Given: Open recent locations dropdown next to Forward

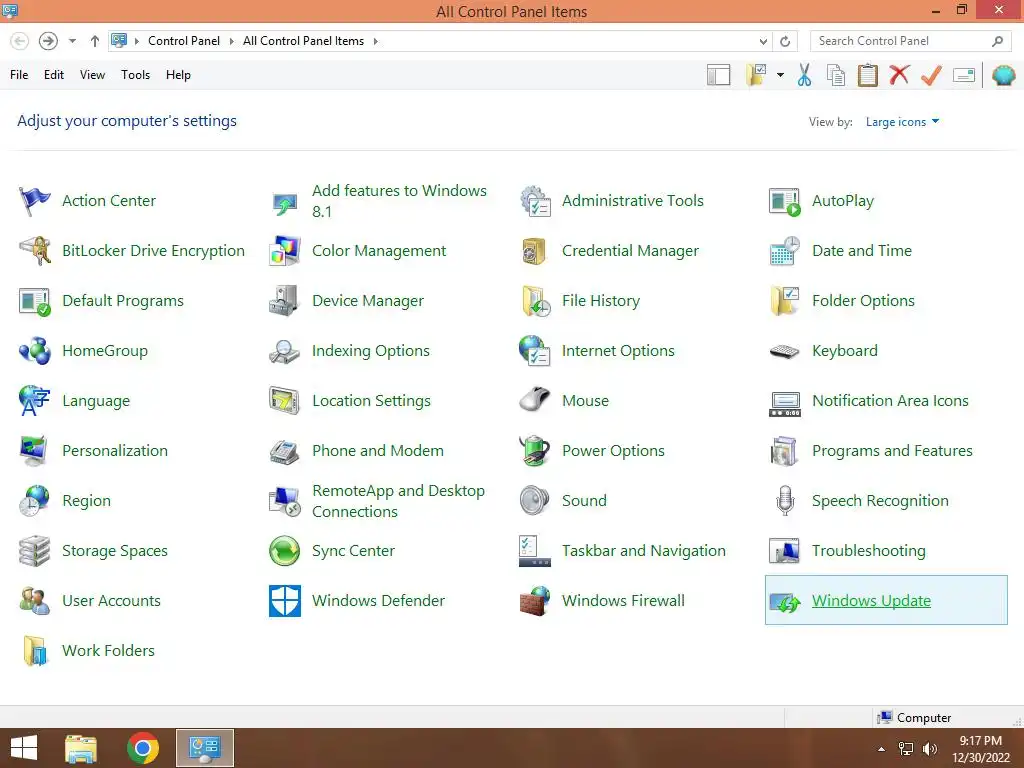Looking at the screenshot, I should (72, 41).
